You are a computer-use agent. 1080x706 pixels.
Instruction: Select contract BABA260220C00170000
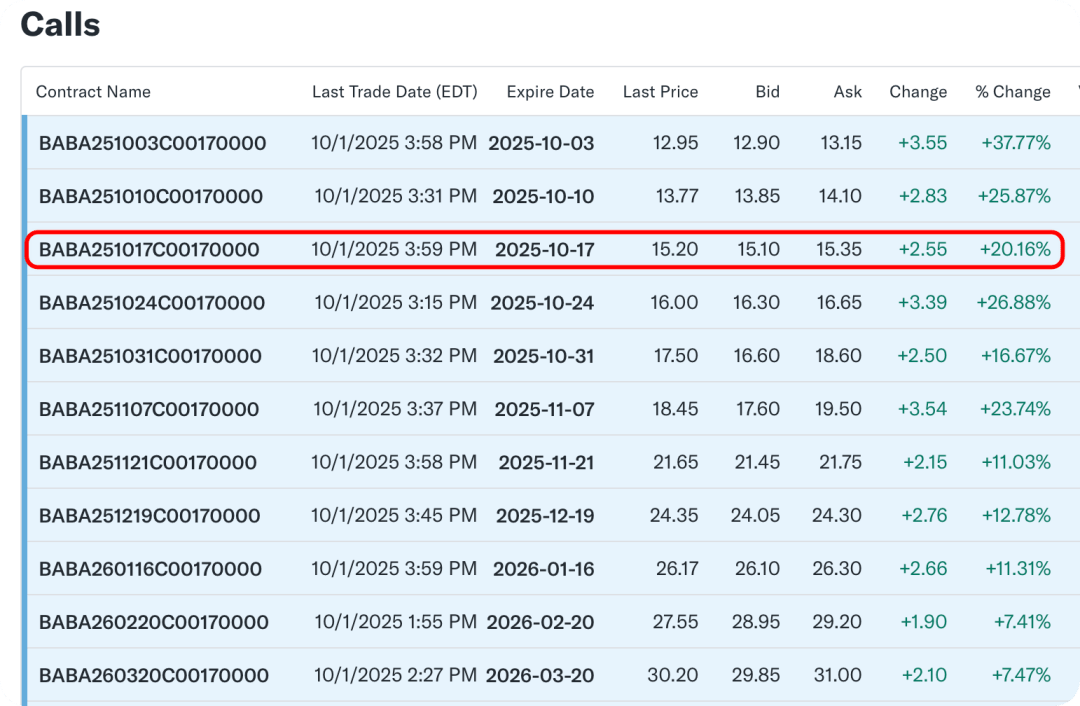[x=154, y=622]
